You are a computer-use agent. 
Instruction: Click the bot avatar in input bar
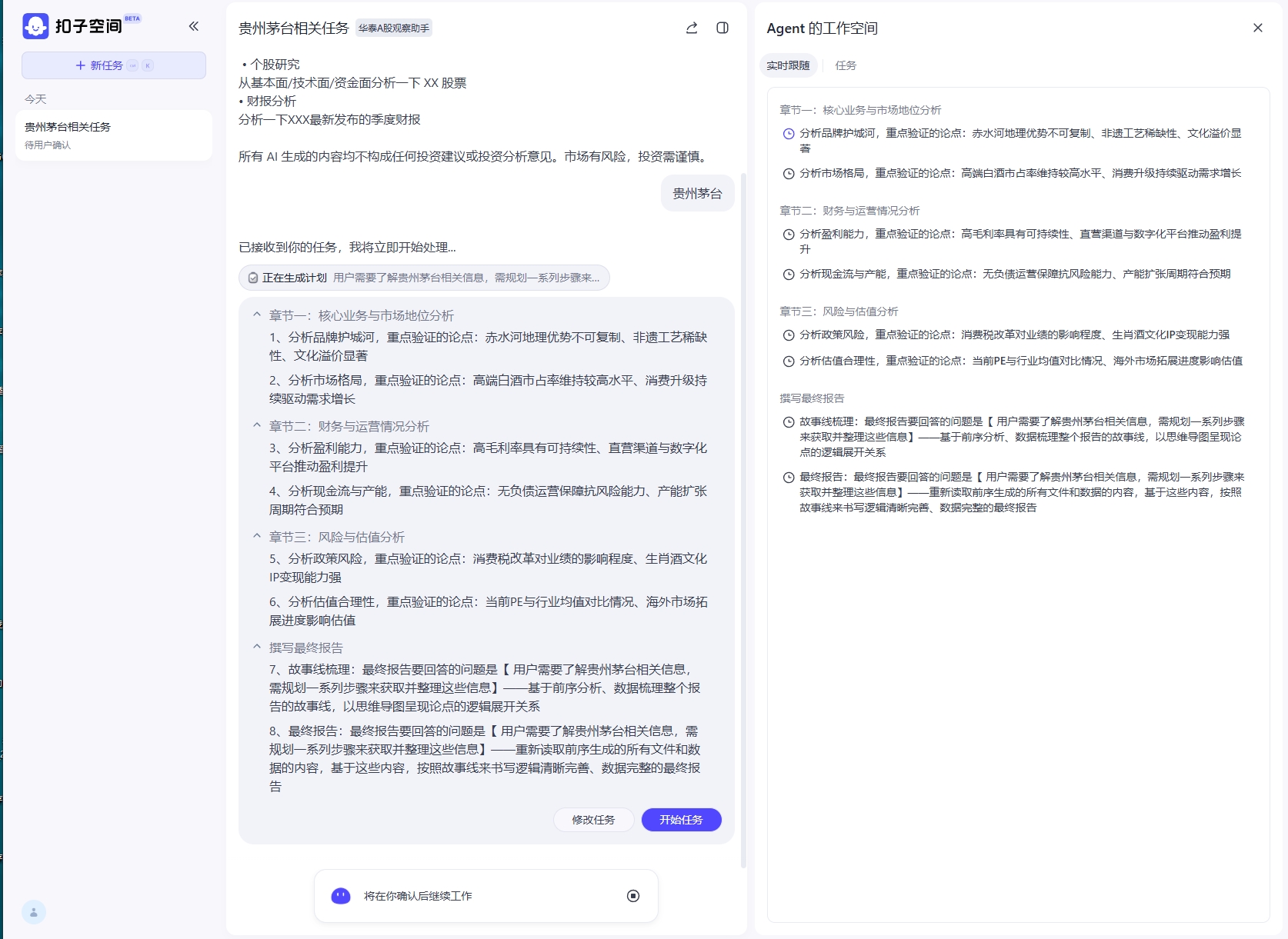point(341,896)
